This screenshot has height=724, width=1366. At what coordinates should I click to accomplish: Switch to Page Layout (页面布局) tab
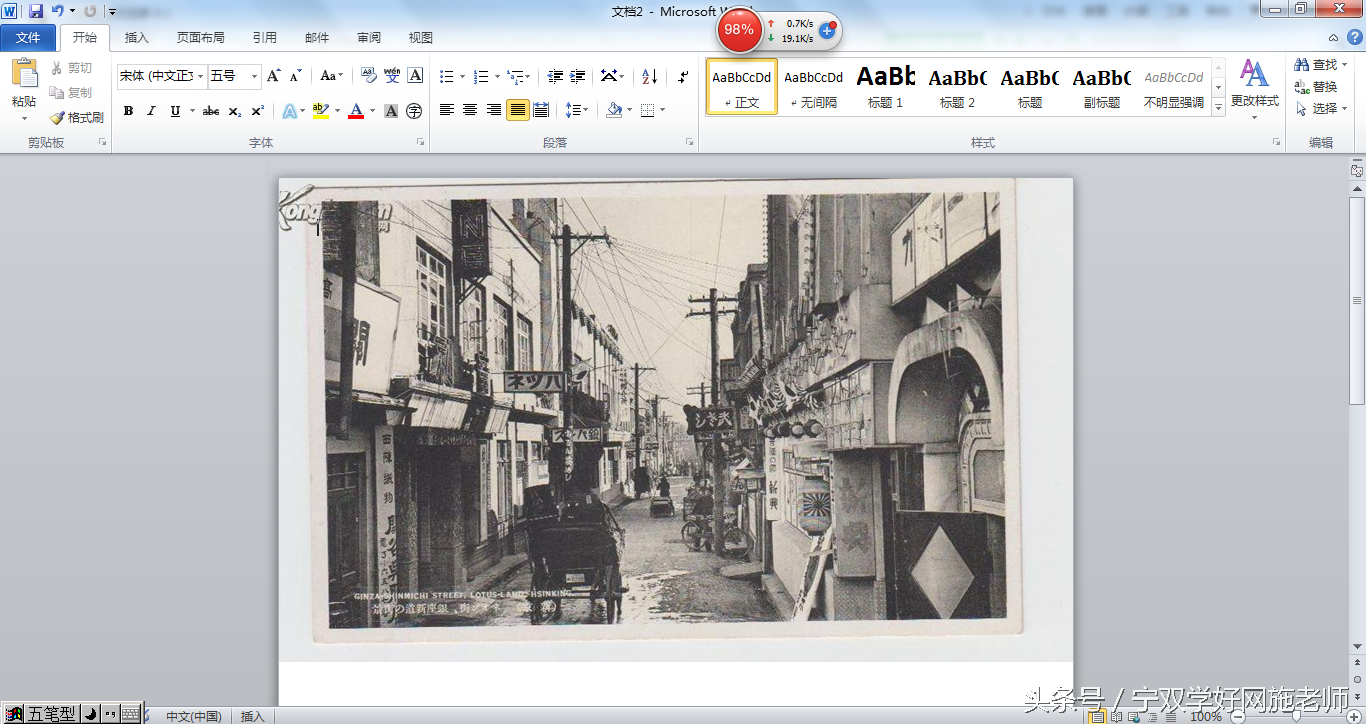point(200,38)
